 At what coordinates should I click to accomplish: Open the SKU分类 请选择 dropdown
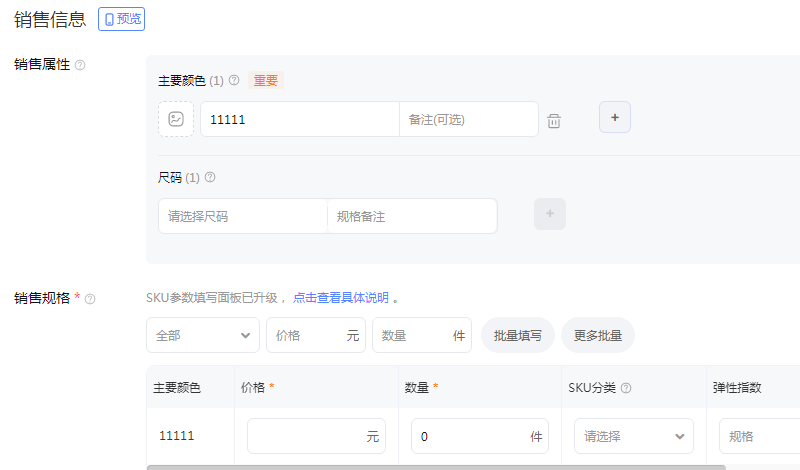(634, 436)
